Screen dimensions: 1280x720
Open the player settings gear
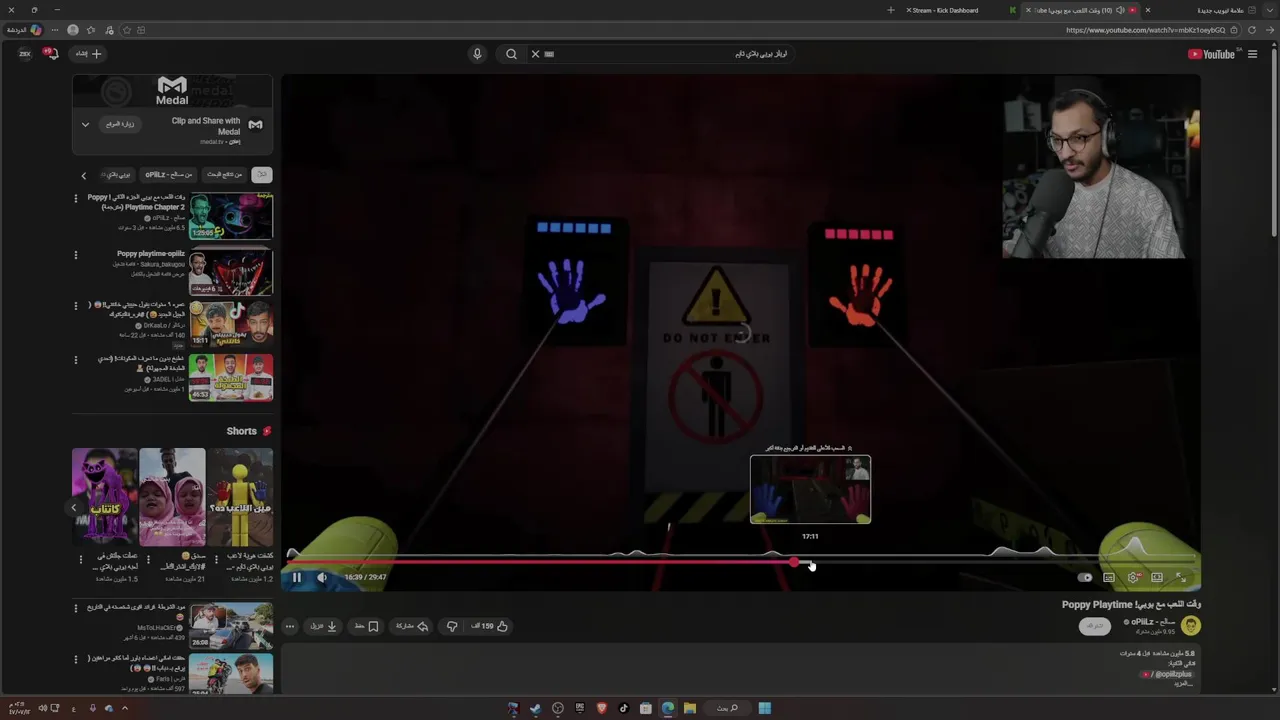(1133, 577)
